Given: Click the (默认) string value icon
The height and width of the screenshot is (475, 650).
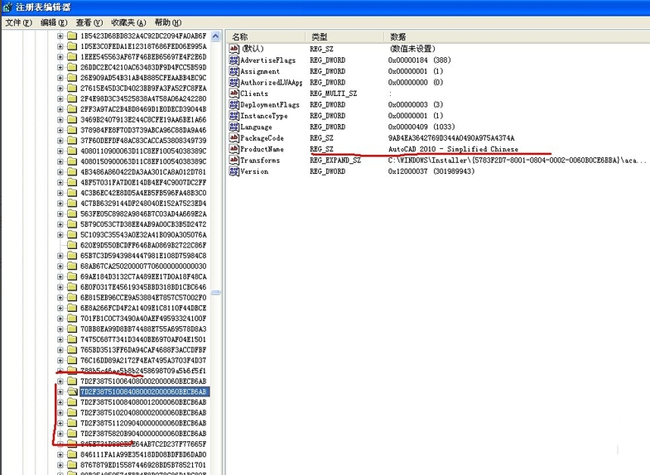Looking at the screenshot, I should tap(234, 49).
